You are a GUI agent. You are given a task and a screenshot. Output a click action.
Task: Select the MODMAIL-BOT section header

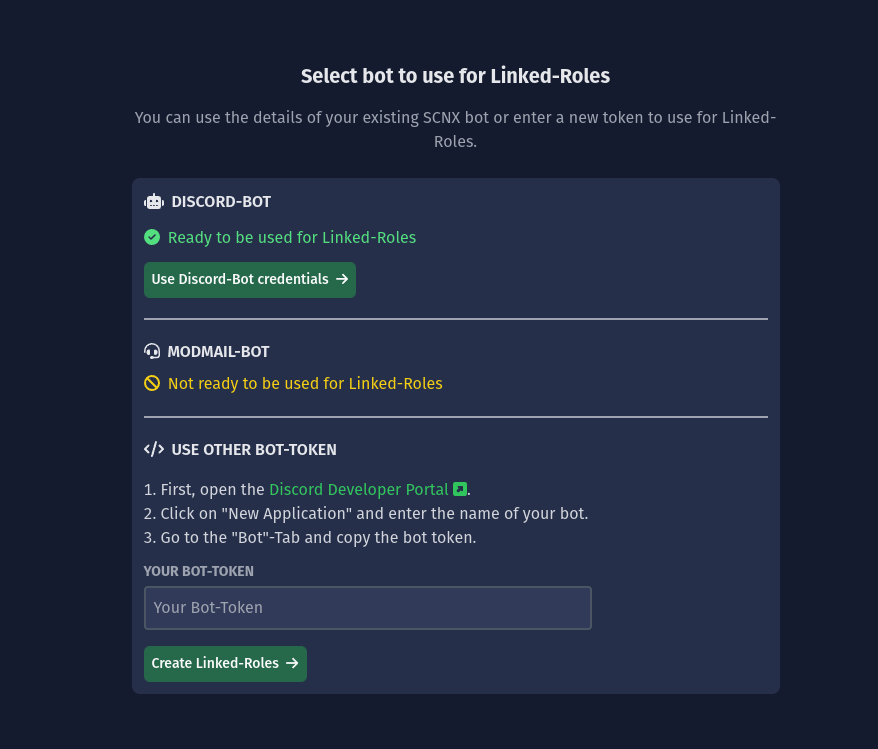(x=218, y=351)
